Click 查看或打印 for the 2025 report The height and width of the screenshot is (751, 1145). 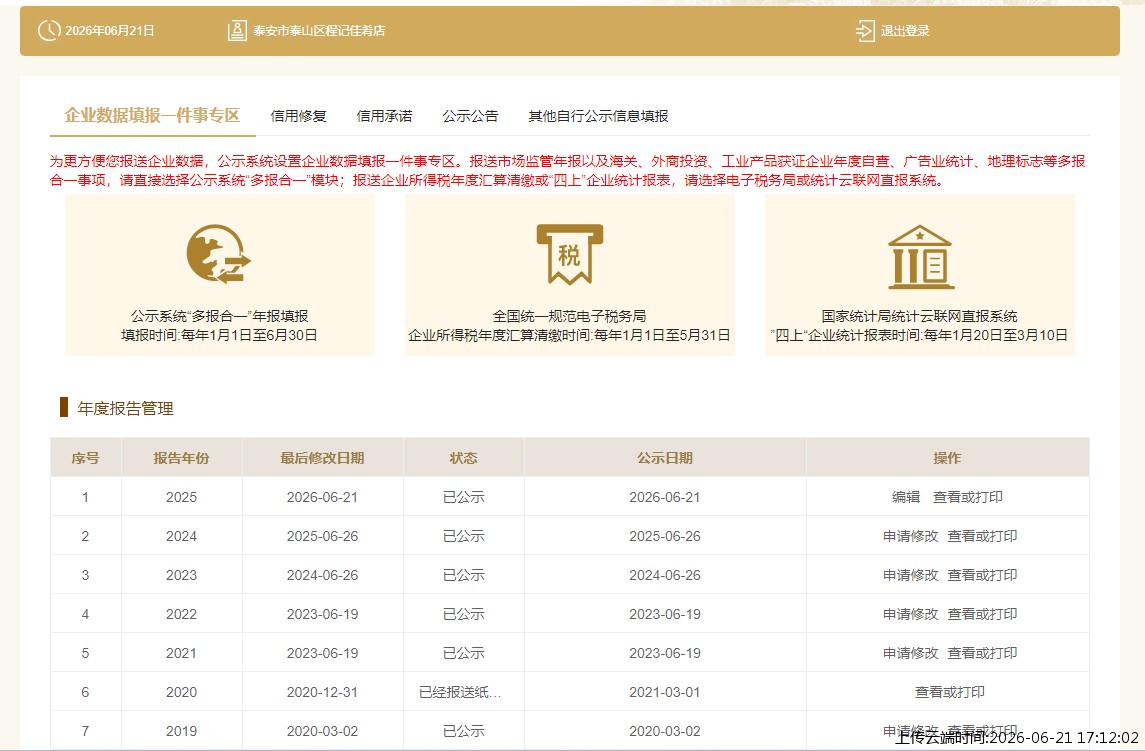968,497
